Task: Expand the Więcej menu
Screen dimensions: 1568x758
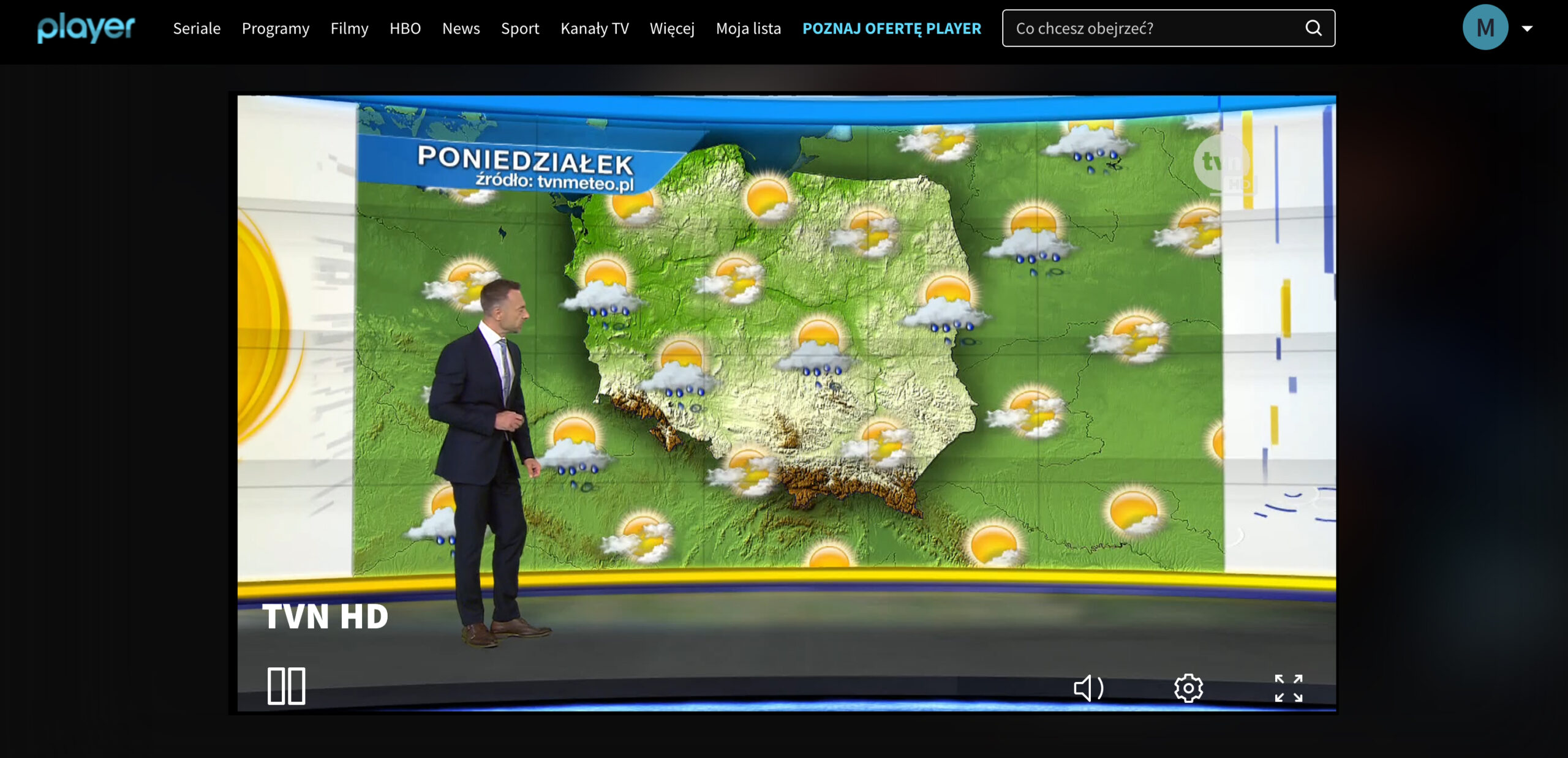Action: coord(672,28)
